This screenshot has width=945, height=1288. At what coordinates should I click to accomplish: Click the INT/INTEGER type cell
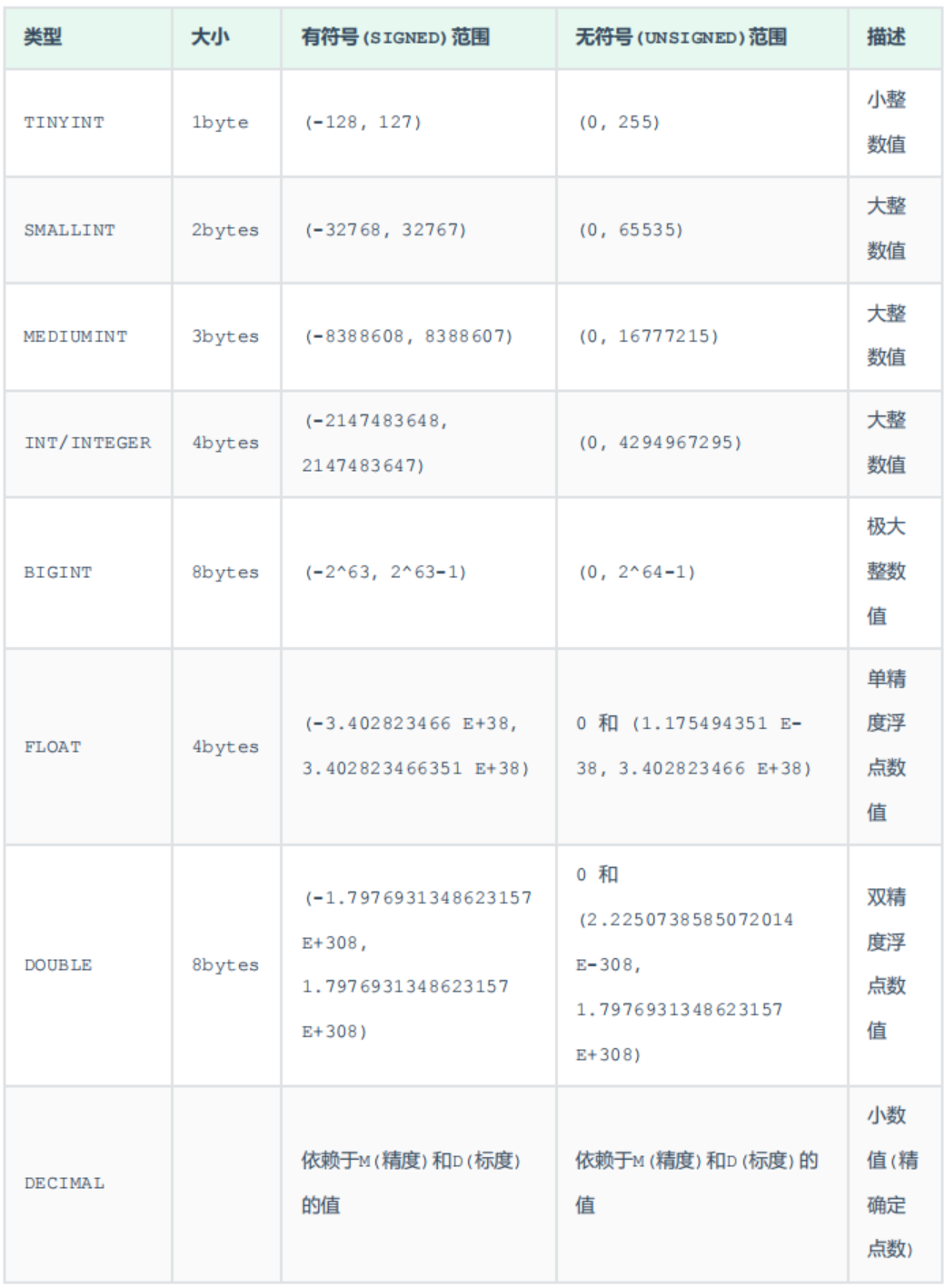tap(87, 443)
